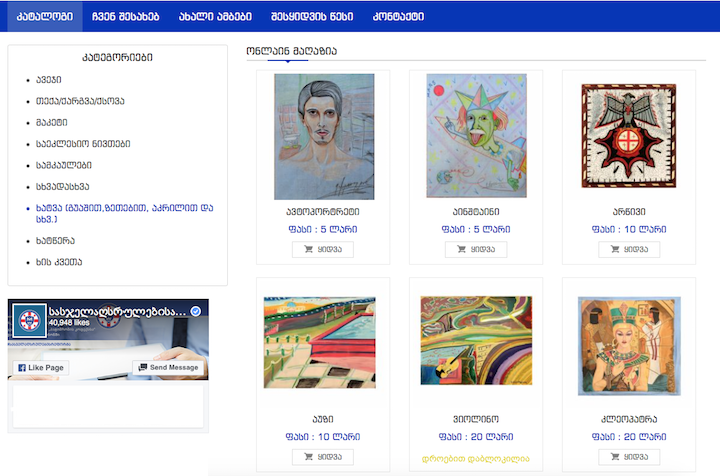Image resolution: width=720 pixels, height=476 pixels.
Task: Click the cart icon under აინშტაინი painting
Action: click(461, 249)
